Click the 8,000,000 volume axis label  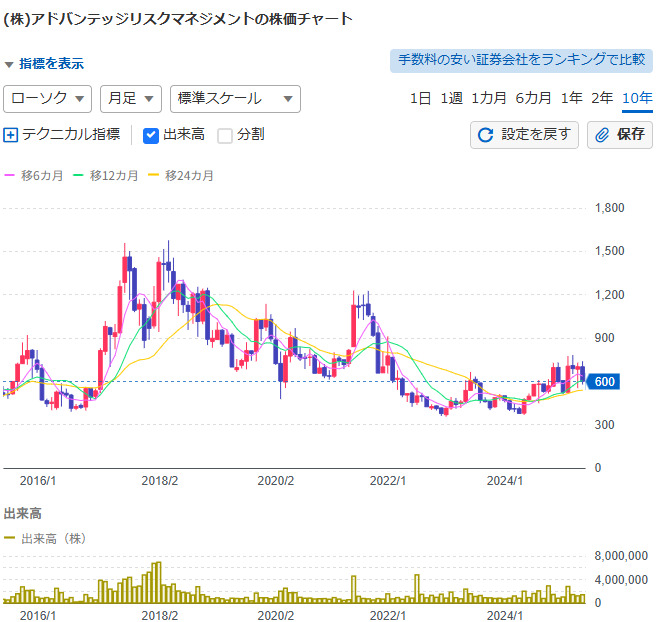pos(621,556)
